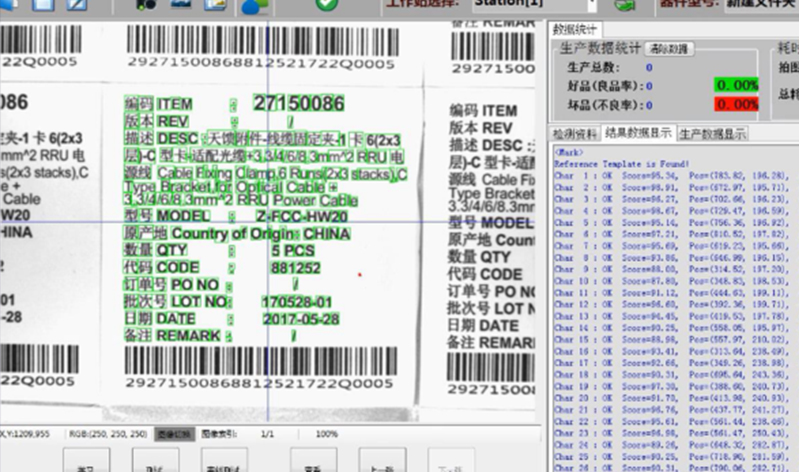Select the 'Char 25 : OK' result row

tap(672, 457)
